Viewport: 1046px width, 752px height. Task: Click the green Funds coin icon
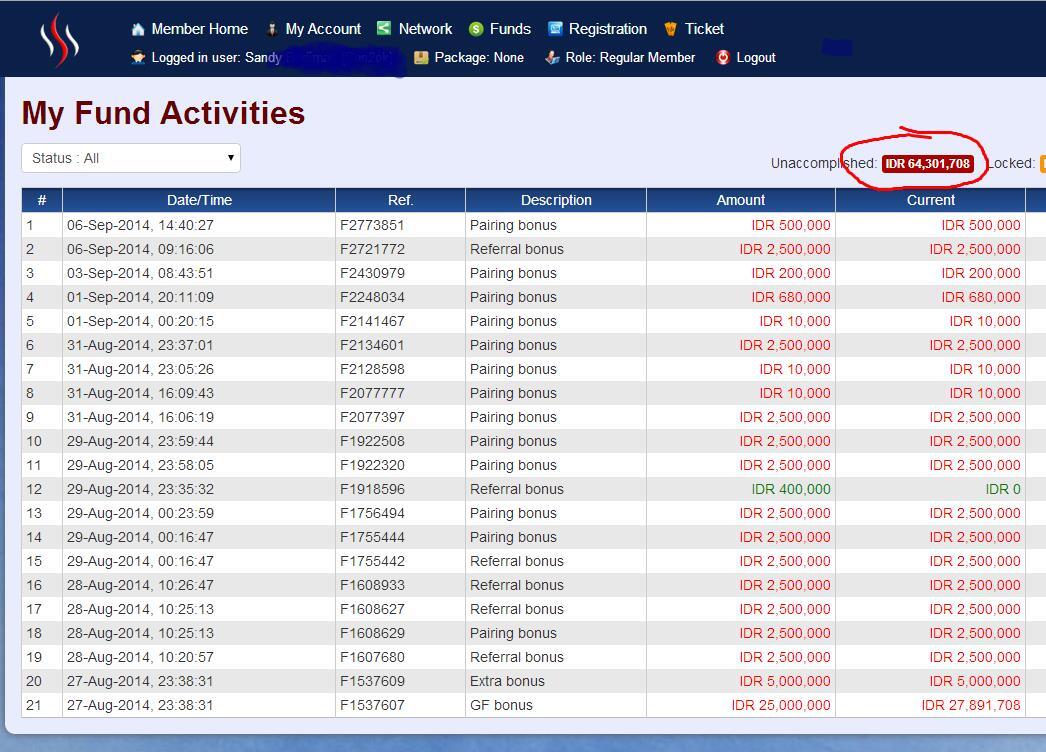click(476, 29)
